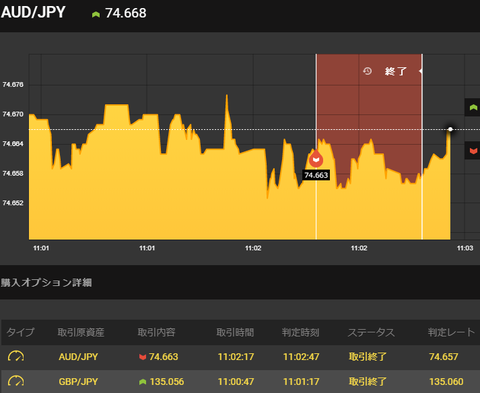Viewport: 480px width, 393px height.
Task: Click the 判定時刻 column header
Action: [301, 332]
